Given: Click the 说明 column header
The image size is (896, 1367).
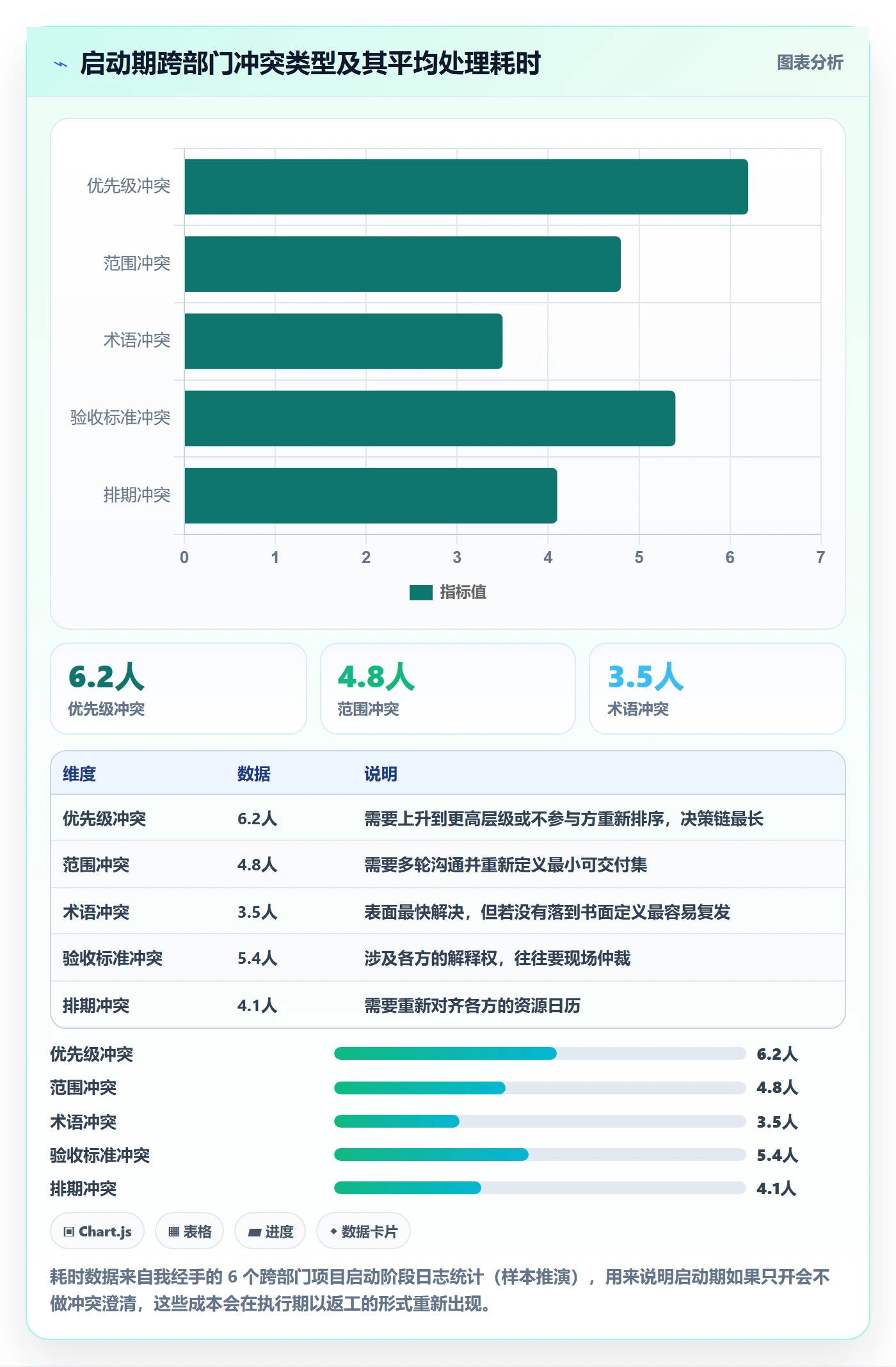Looking at the screenshot, I should 381,774.
